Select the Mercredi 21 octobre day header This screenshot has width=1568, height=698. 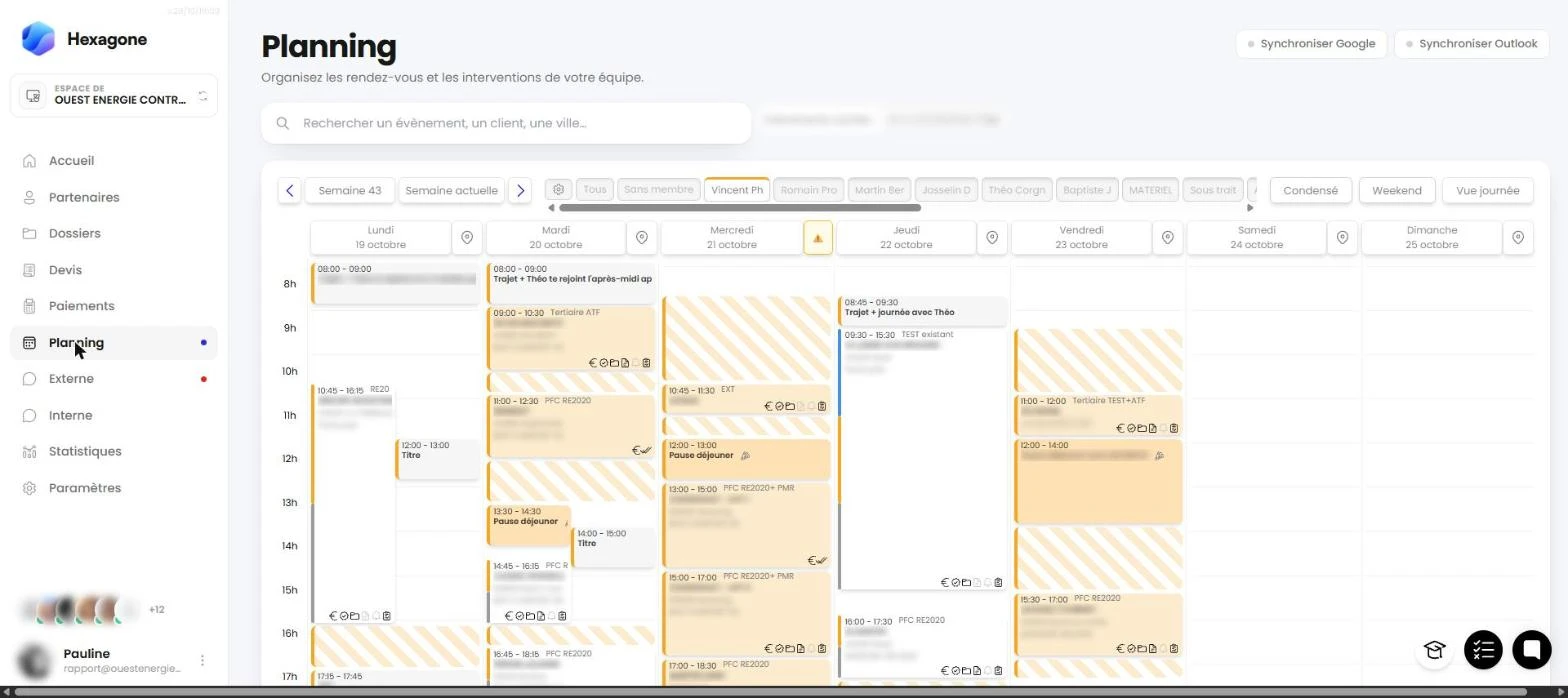(731, 238)
